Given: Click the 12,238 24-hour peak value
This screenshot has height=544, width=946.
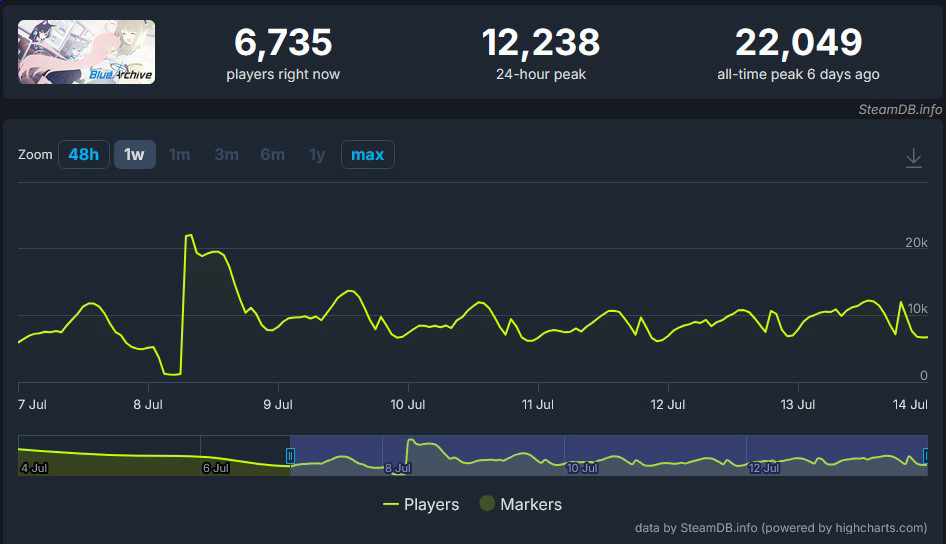Looking at the screenshot, I should pos(541,43).
